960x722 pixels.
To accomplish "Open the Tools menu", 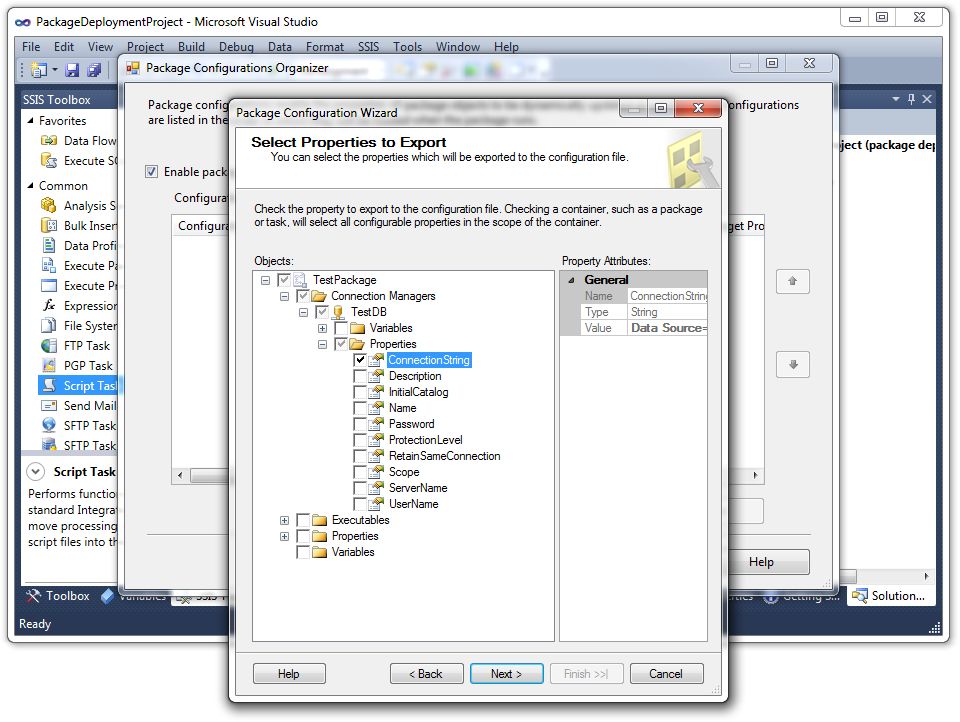I will click(x=408, y=47).
